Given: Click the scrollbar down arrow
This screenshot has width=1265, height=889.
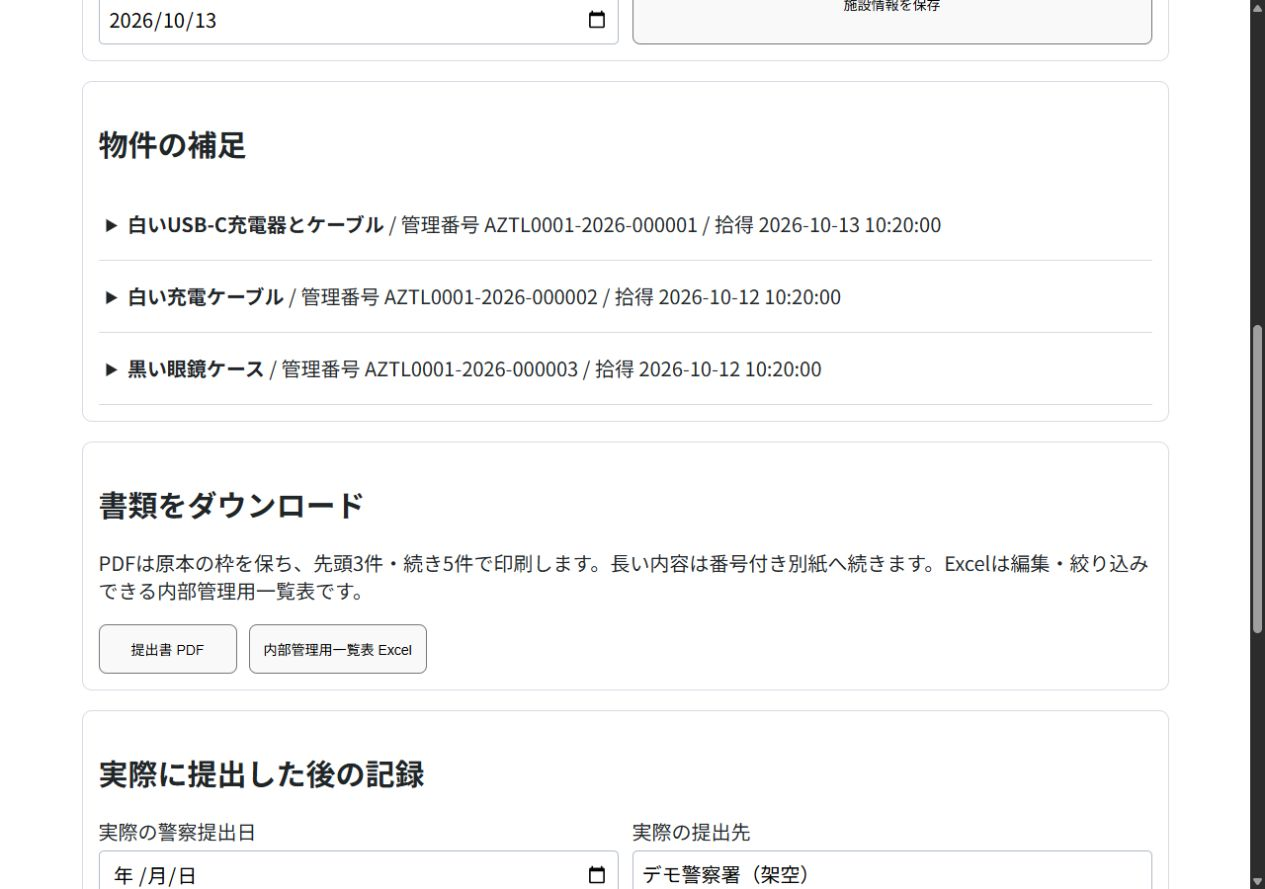Looking at the screenshot, I should (1258, 881).
